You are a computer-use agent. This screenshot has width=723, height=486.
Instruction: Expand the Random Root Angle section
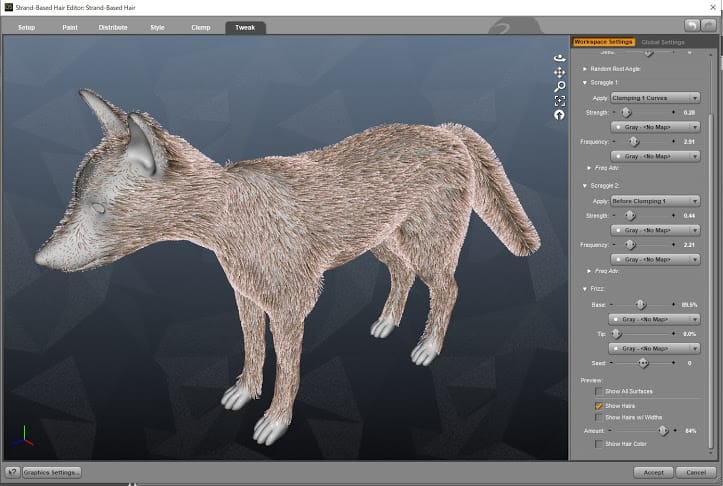585,68
